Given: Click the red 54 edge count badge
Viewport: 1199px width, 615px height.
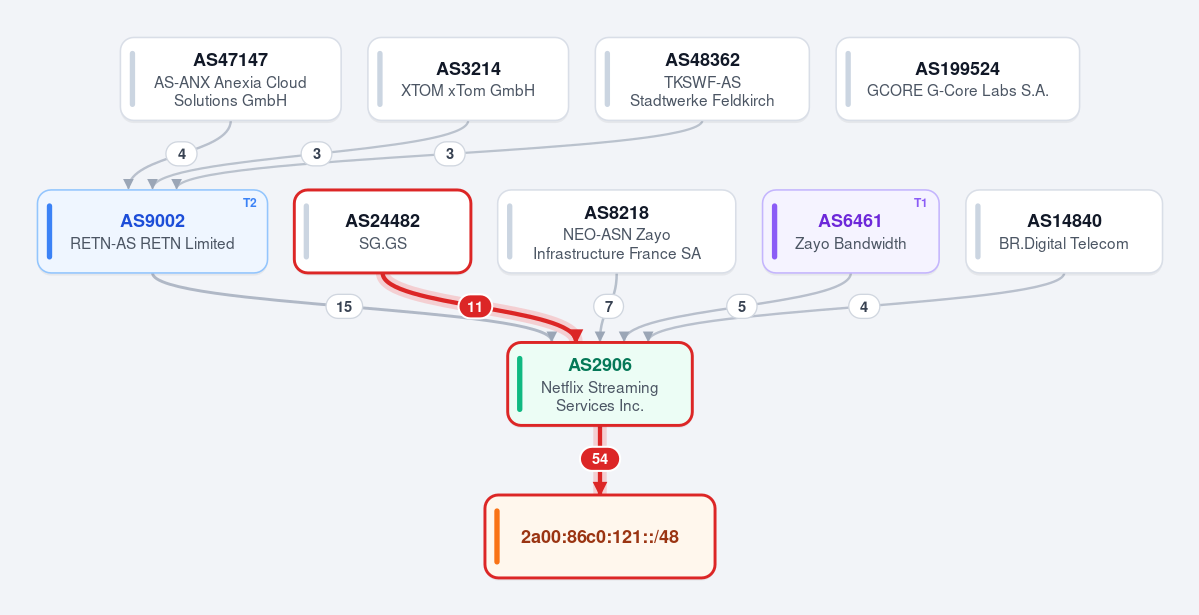Looking at the screenshot, I should pyautogui.click(x=600, y=459).
